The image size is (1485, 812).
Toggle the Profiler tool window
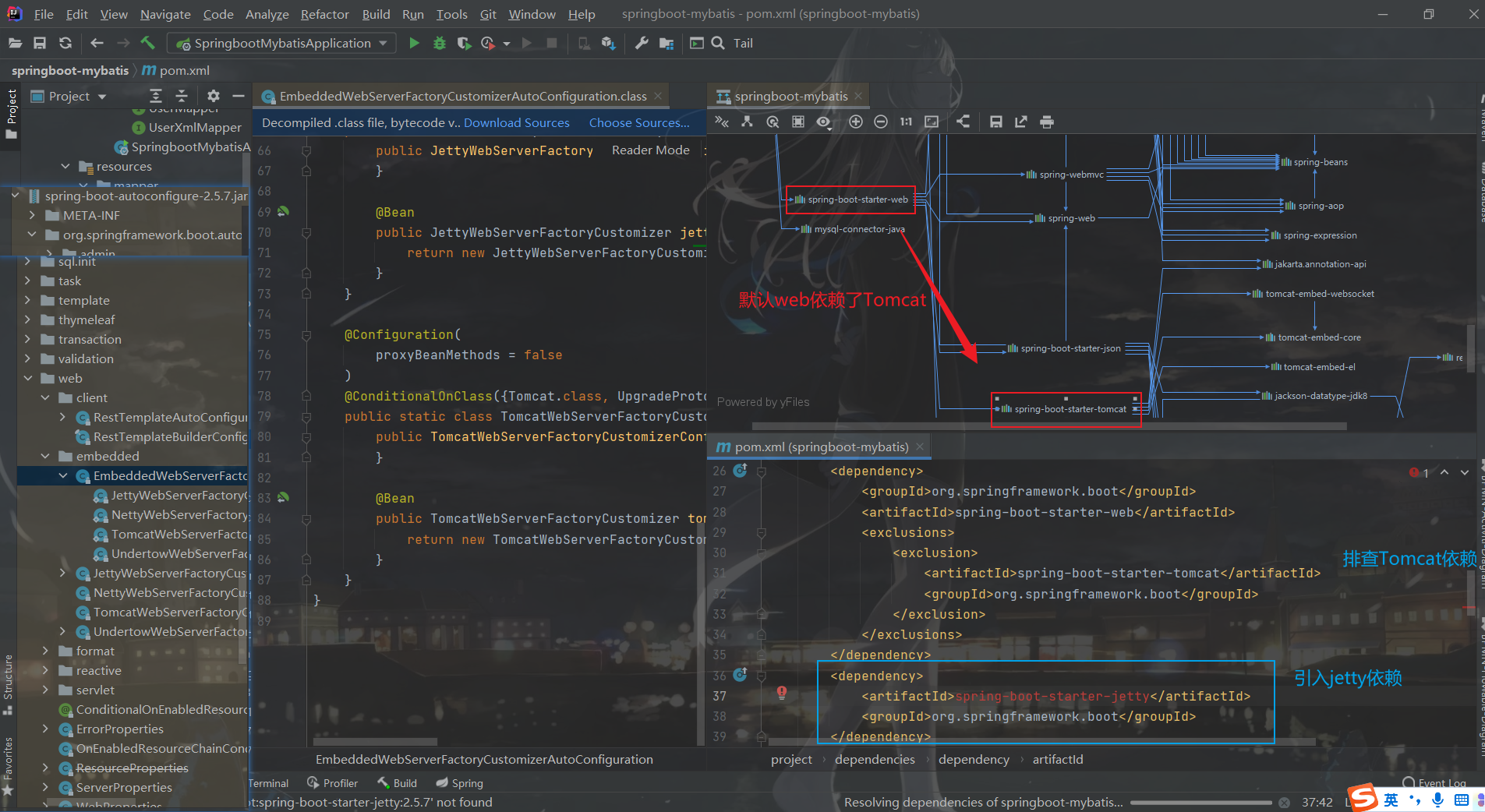click(x=333, y=783)
